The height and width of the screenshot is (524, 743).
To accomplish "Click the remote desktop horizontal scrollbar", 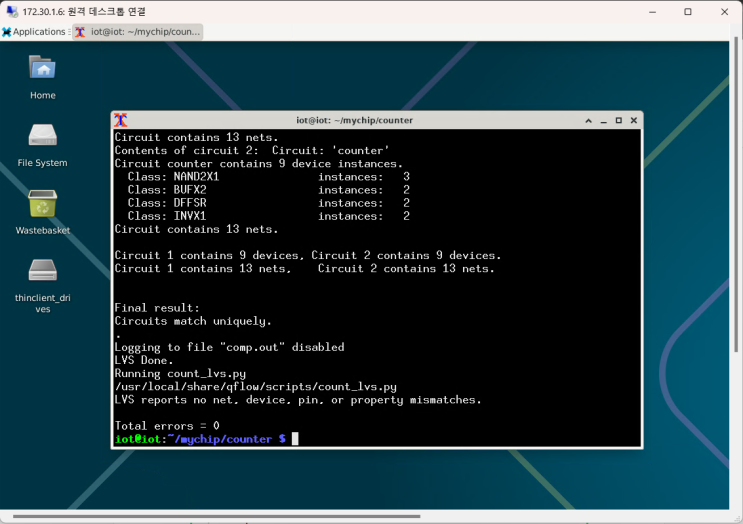I will pyautogui.click(x=217, y=516).
